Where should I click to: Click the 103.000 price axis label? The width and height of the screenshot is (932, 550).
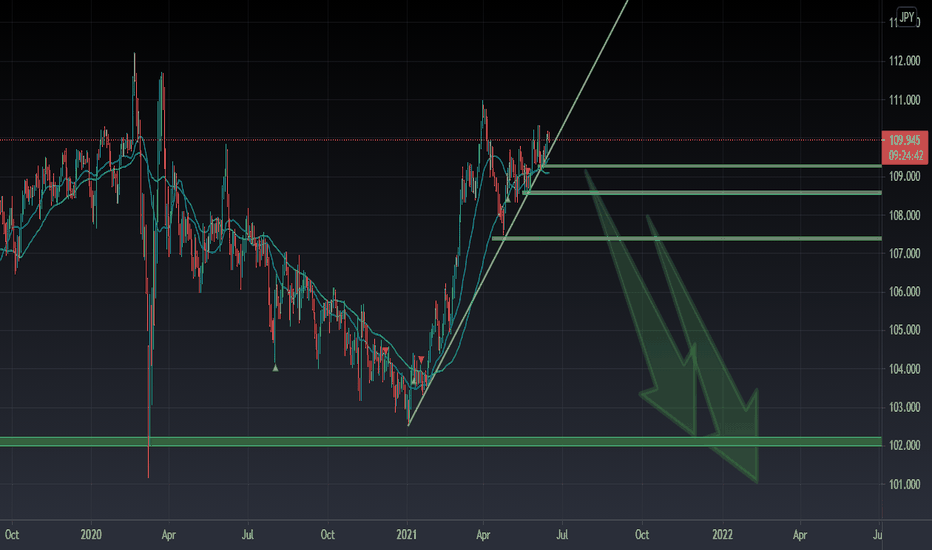pos(905,407)
